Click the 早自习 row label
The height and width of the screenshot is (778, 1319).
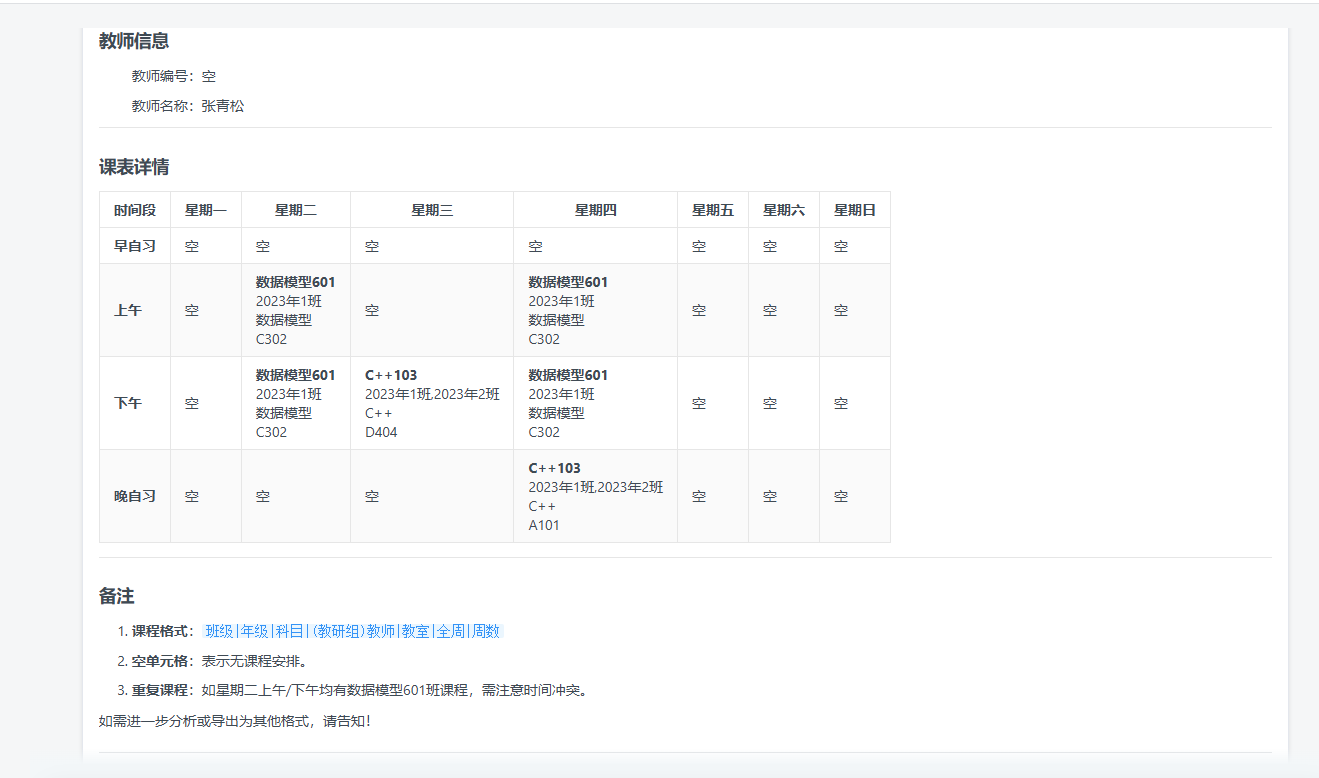click(135, 246)
